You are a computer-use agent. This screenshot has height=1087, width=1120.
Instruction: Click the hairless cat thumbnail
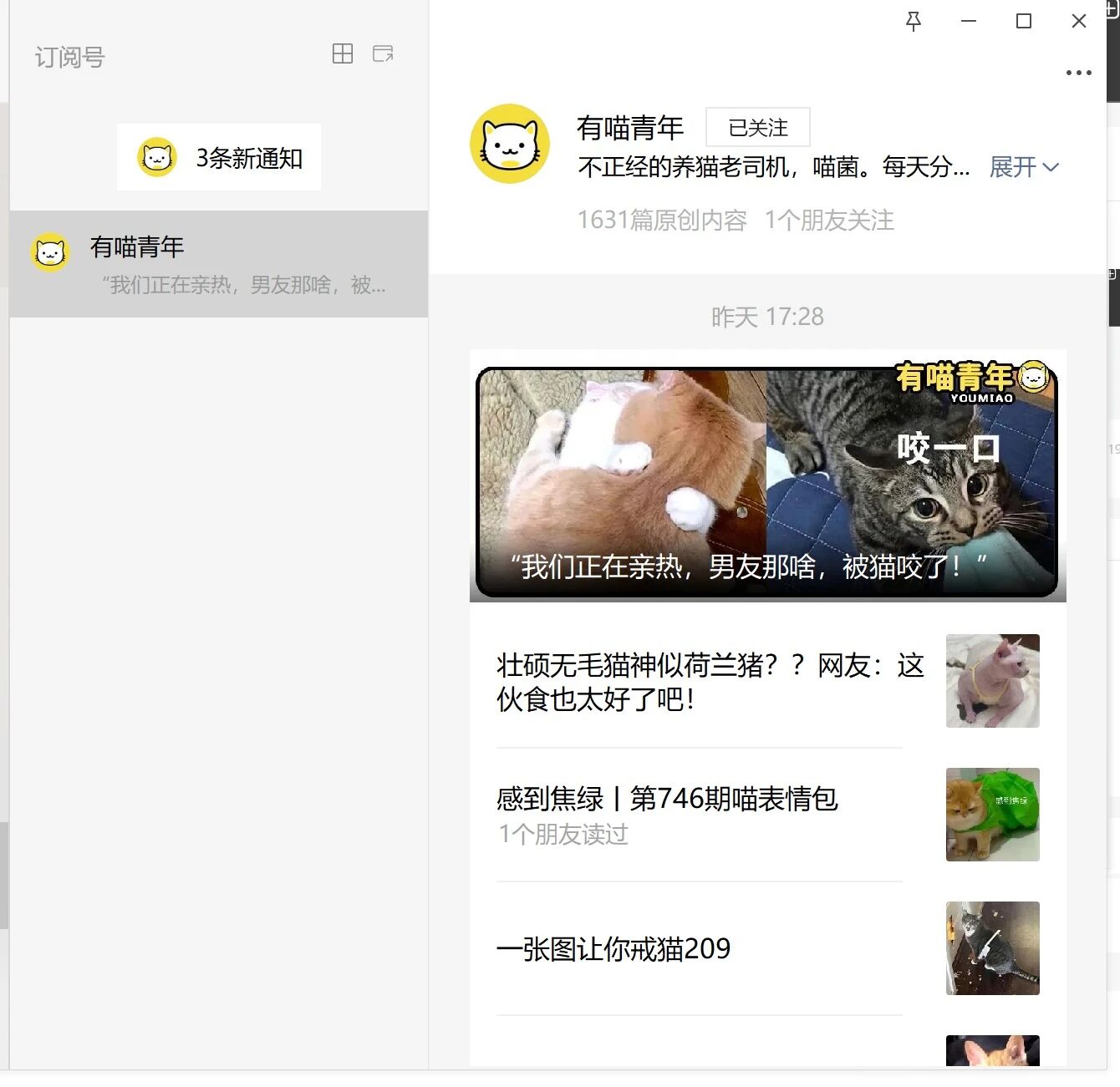point(993,681)
